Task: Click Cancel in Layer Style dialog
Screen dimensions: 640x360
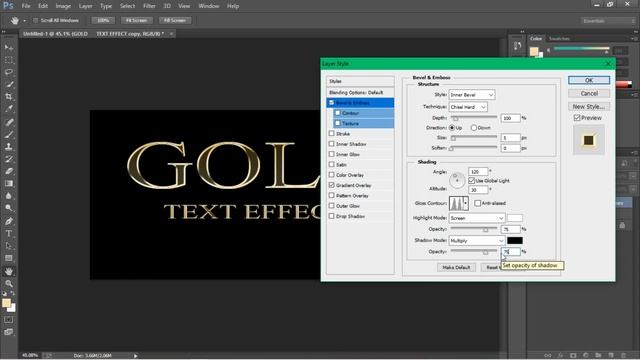Action: tap(589, 93)
